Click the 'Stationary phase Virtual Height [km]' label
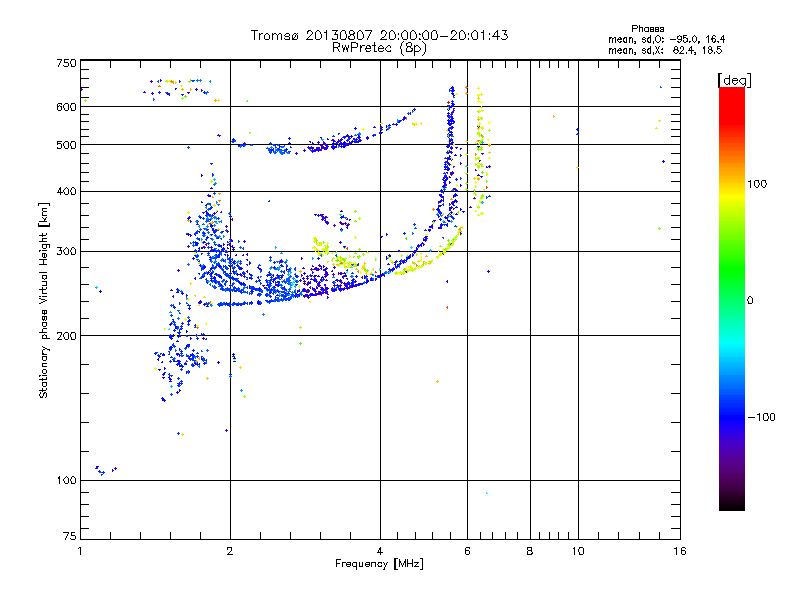Screen dimensions: 800x600 (43, 301)
